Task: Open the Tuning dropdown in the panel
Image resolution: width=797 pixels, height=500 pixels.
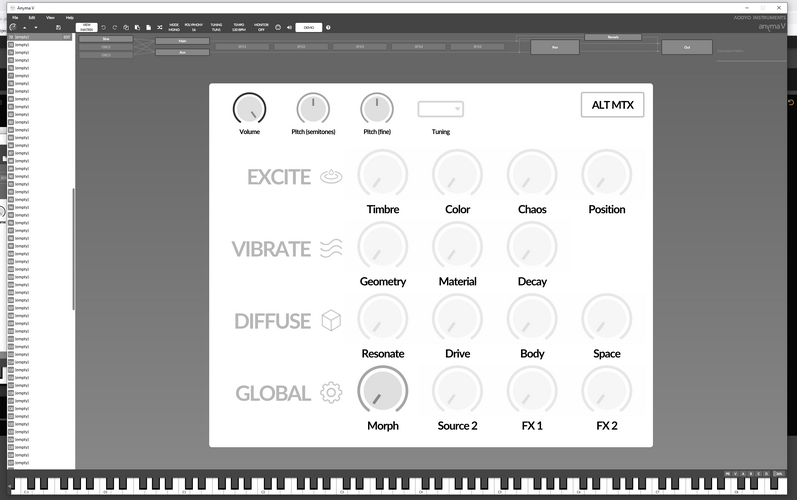Action: [x=441, y=109]
